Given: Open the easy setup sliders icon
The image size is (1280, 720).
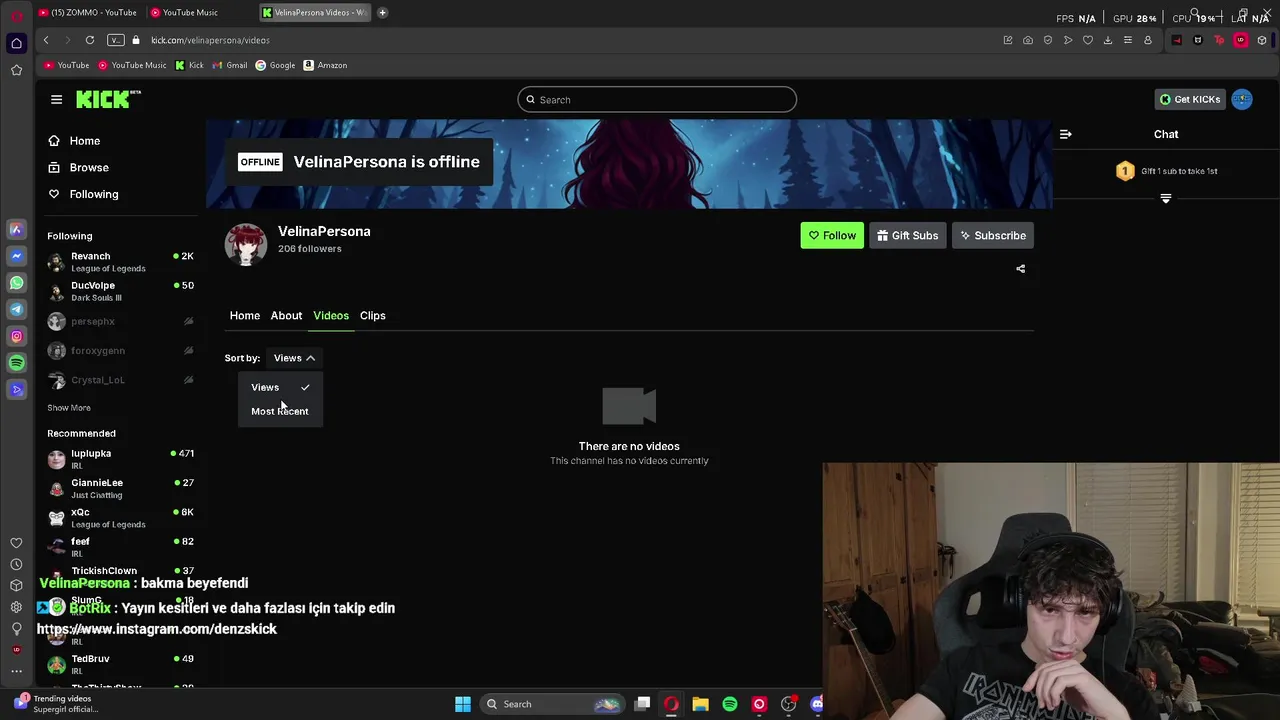Looking at the screenshot, I should pos(1128,40).
